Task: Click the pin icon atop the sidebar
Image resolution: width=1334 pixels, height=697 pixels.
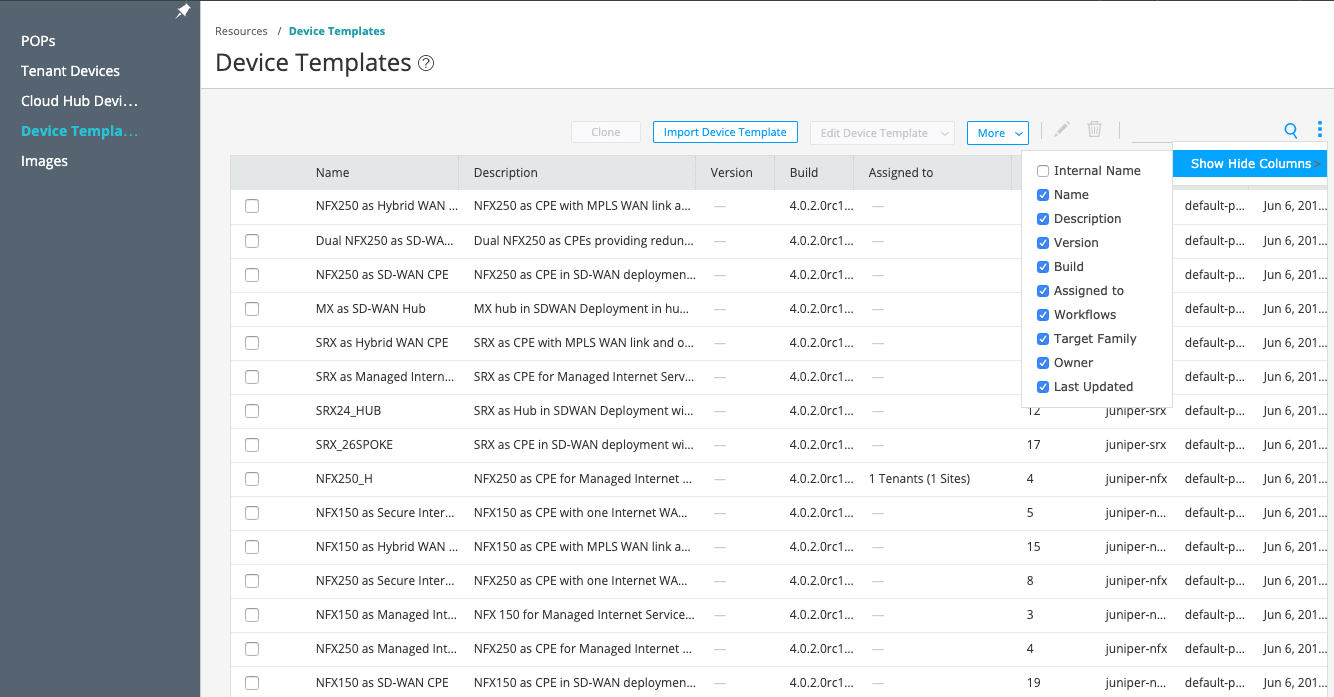Action: tap(182, 11)
